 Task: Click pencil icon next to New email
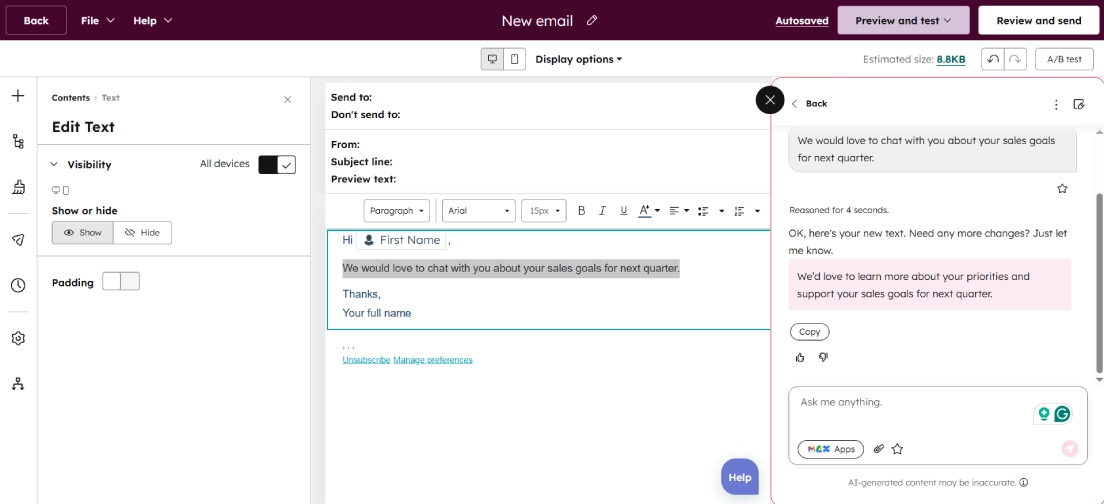point(592,20)
